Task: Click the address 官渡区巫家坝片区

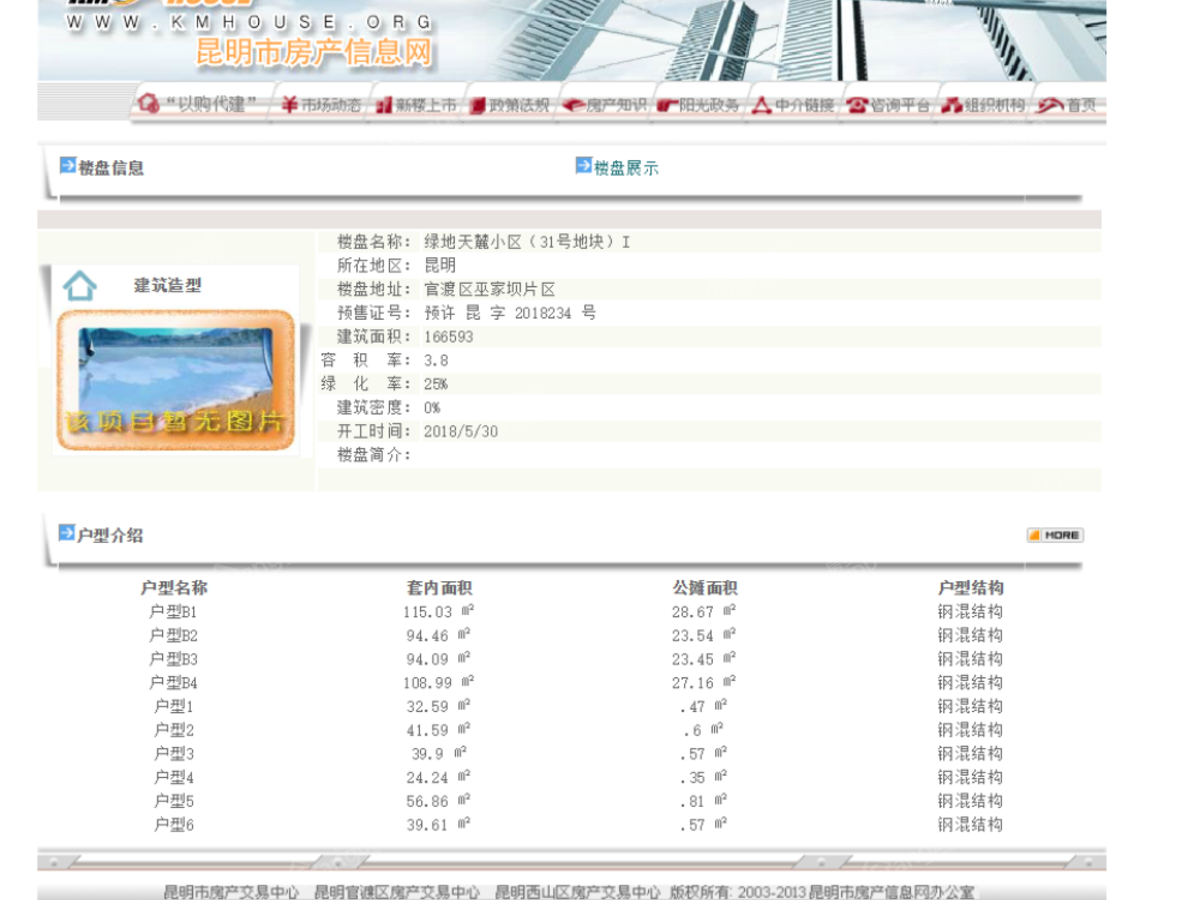Action: pos(489,290)
